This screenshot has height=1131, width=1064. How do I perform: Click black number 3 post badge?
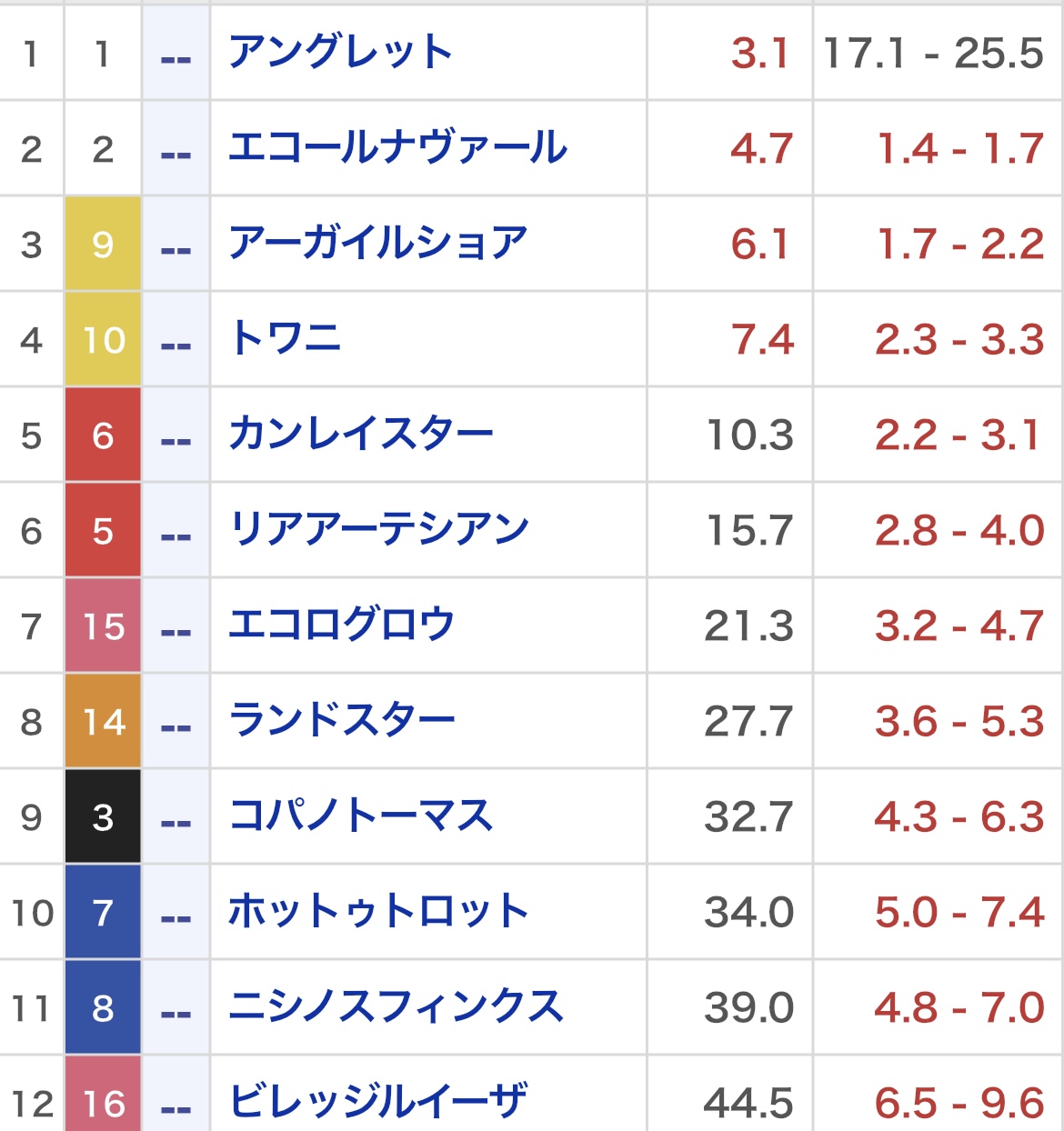click(103, 816)
